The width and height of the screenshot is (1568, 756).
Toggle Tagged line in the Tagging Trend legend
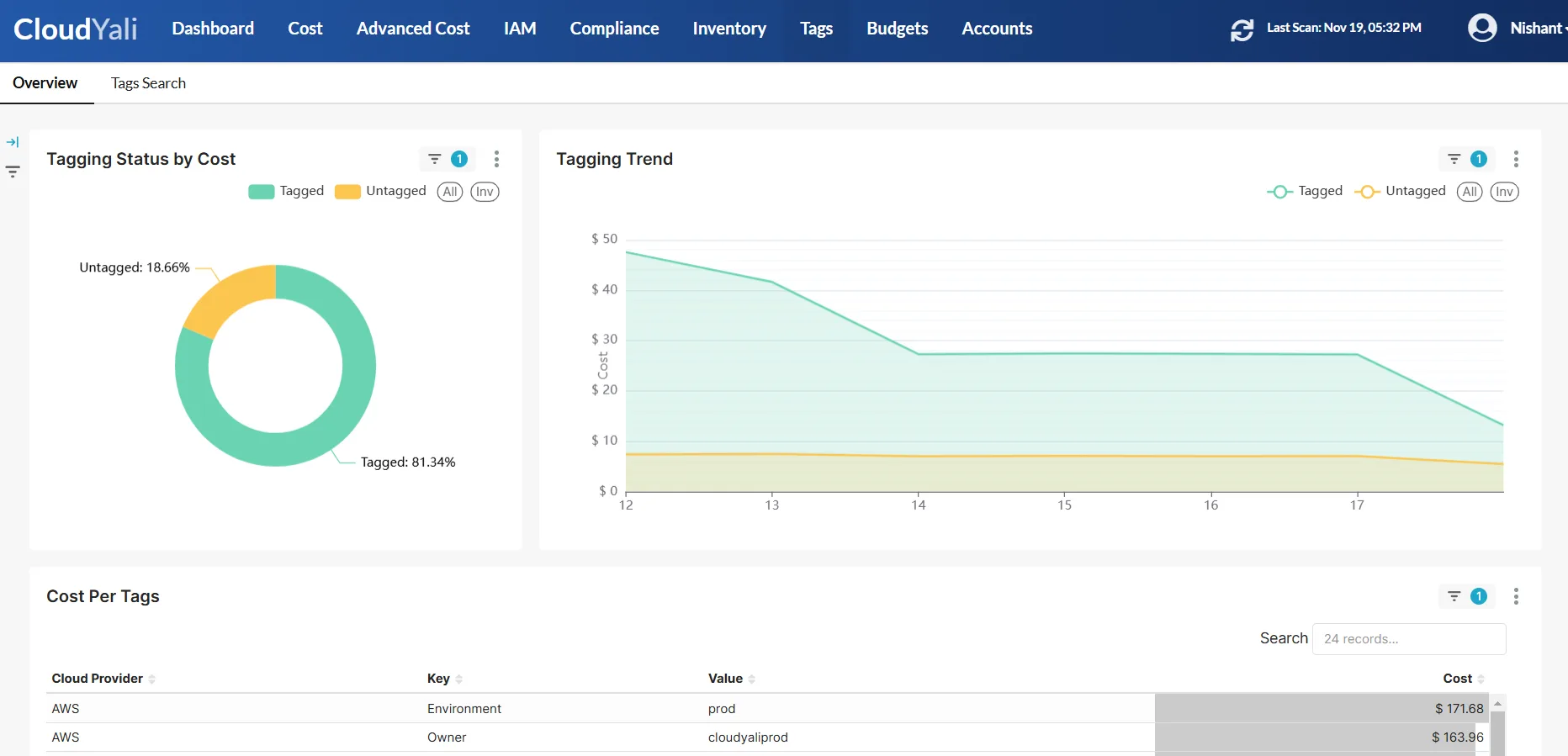1305,191
